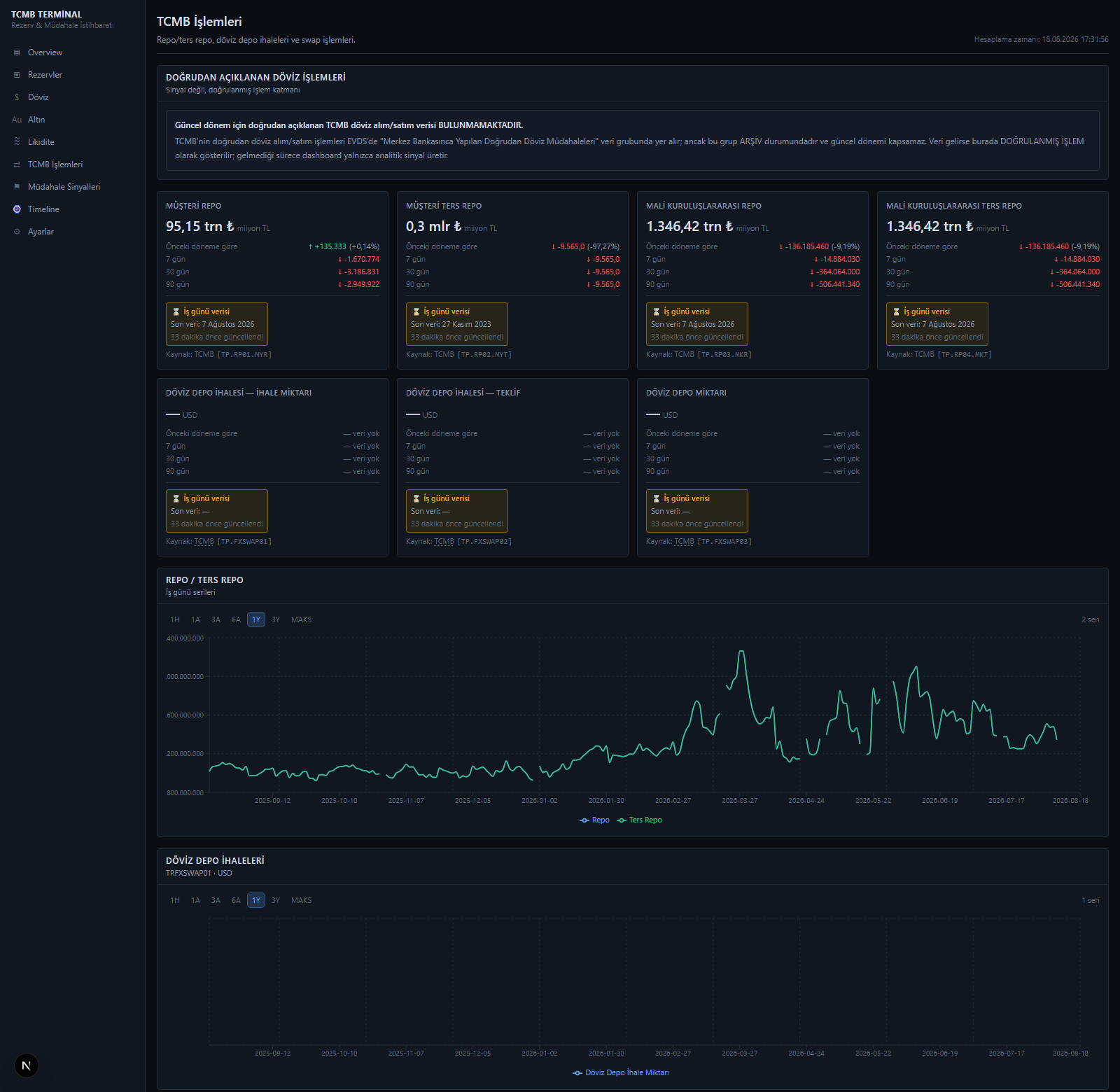Image resolution: width=1120 pixels, height=1092 pixels.
Task: Open the Altın Au icon
Action: pos(17,120)
